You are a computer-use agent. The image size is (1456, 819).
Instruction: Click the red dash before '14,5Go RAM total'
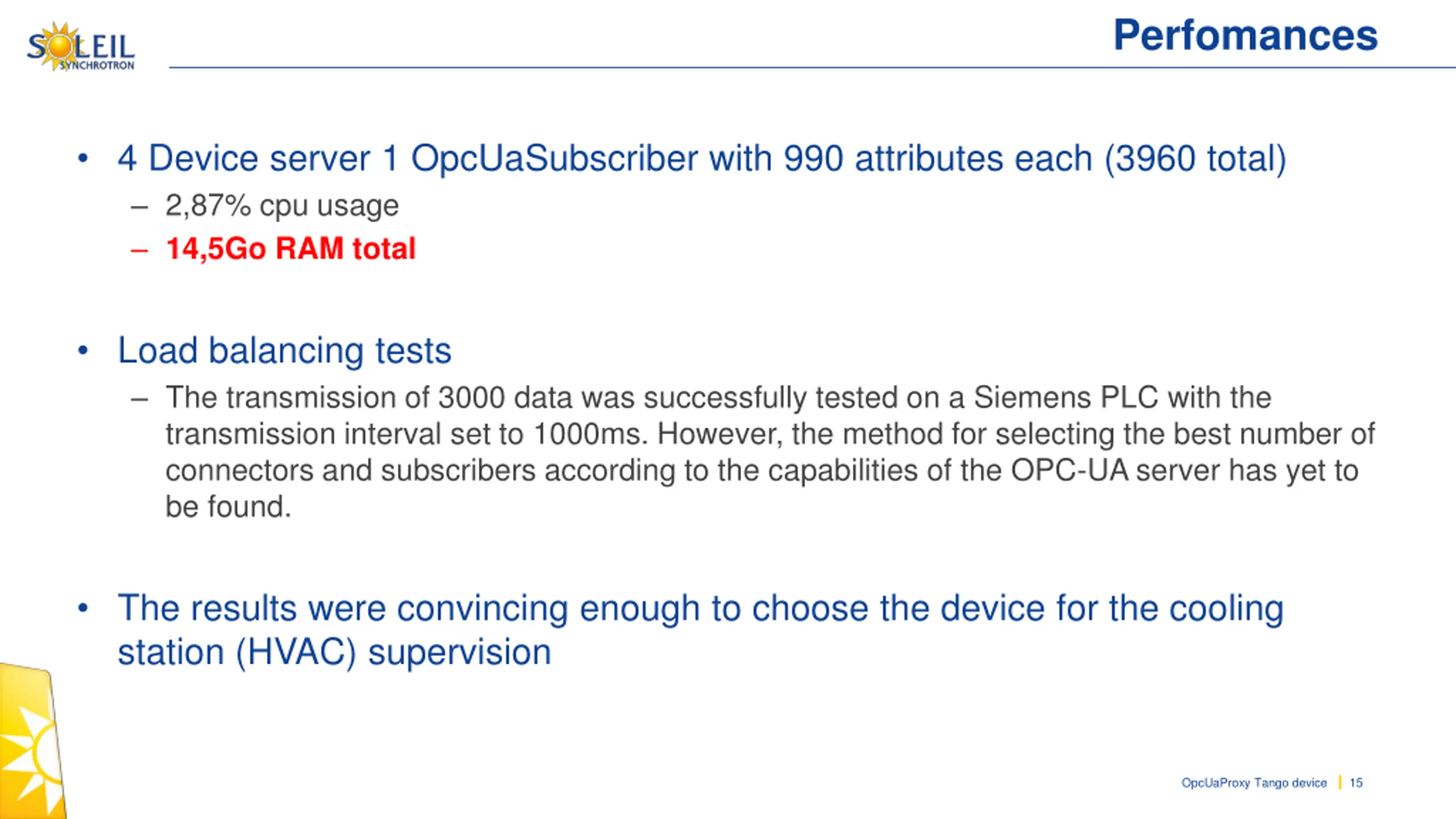tap(139, 250)
